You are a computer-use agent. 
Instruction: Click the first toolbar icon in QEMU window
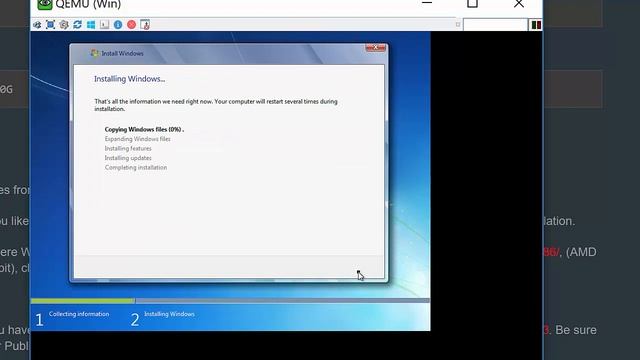tap(37, 25)
